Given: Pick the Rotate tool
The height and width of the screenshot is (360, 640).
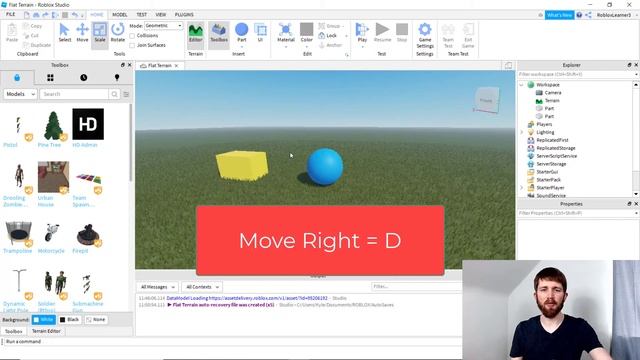Looking at the screenshot, I should pos(118,33).
